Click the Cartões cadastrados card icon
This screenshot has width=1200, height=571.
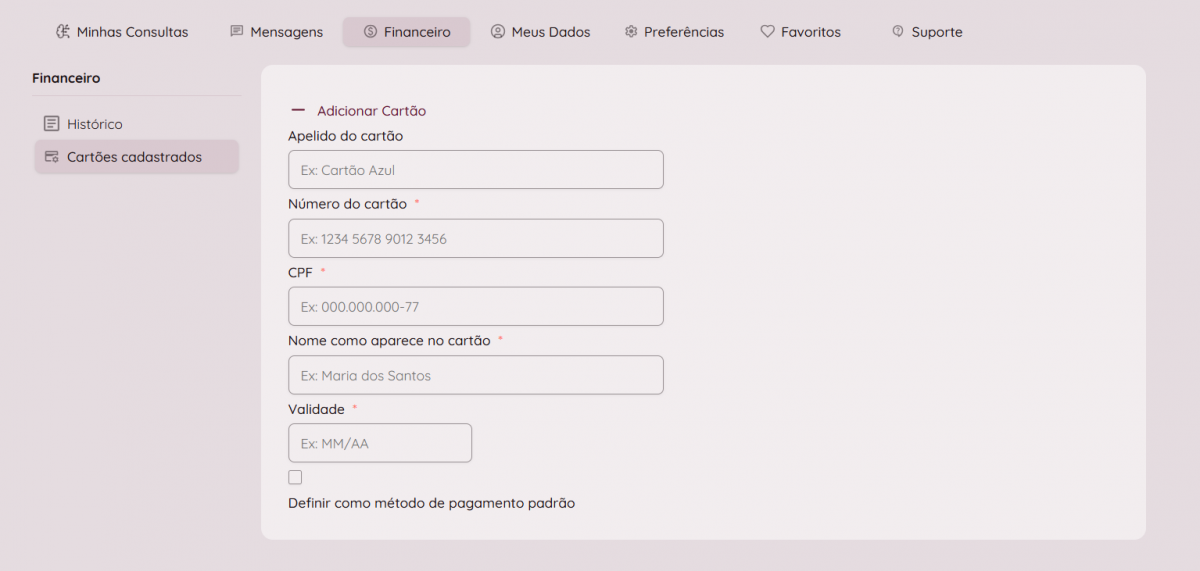pyautogui.click(x=52, y=157)
